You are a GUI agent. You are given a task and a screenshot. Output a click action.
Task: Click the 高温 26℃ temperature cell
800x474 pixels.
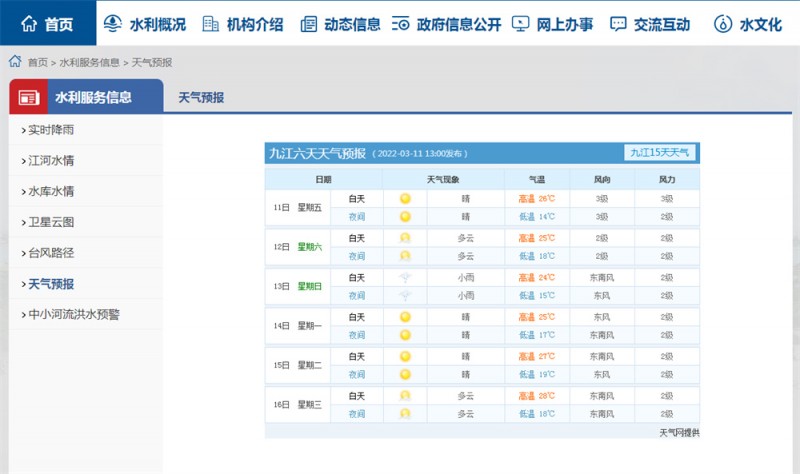pyautogui.click(x=537, y=198)
